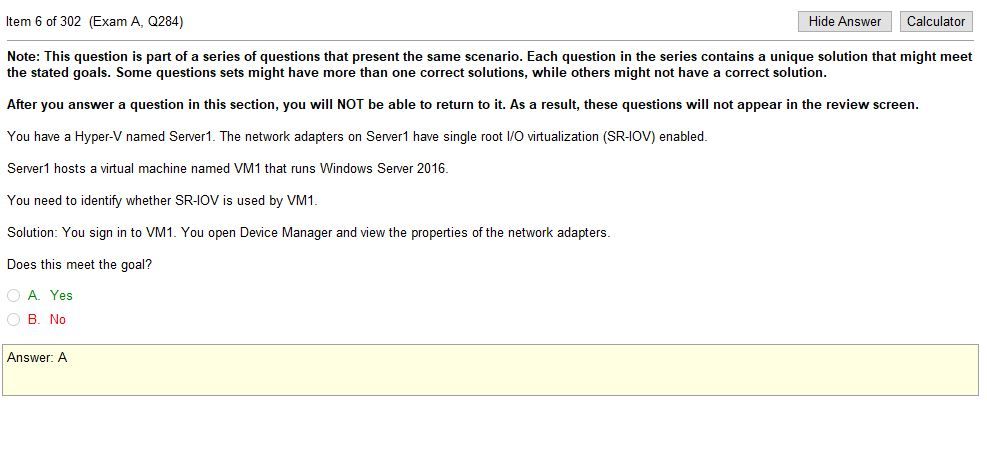Click the red "B." option letter
Image resolution: width=987 pixels, height=474 pixels.
(x=34, y=319)
